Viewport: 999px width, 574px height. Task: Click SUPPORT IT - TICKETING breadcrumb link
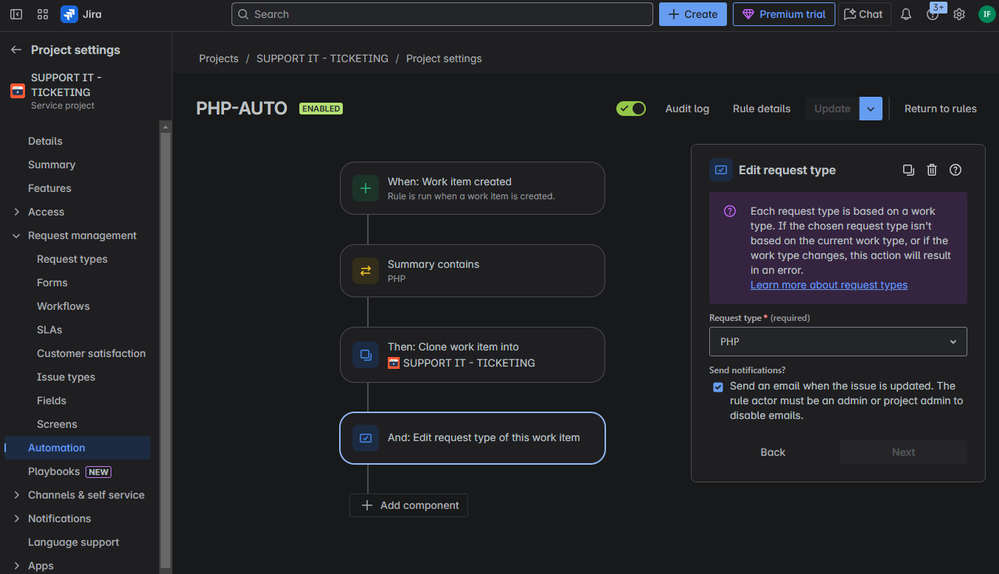[322, 59]
